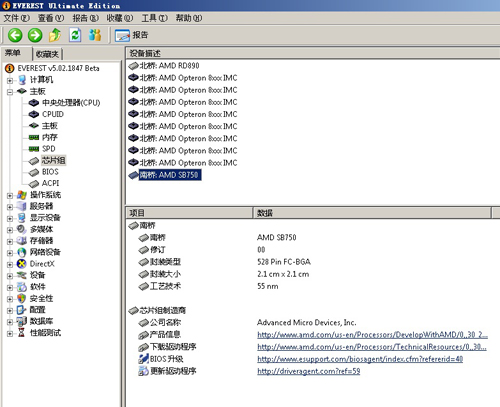Select device row 北桥: AMD RD890
Screen dimensions: 500x407
tap(164, 66)
